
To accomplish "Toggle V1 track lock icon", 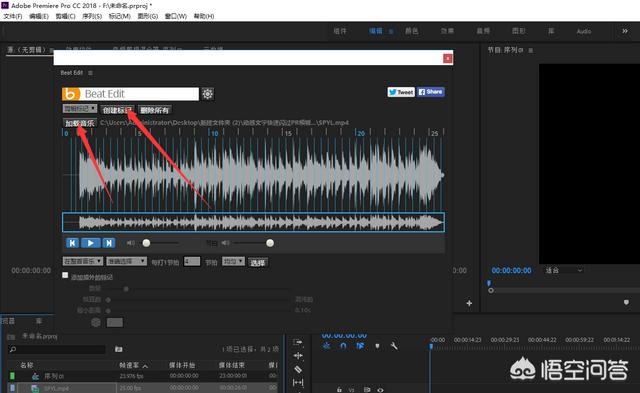I will coord(339,390).
